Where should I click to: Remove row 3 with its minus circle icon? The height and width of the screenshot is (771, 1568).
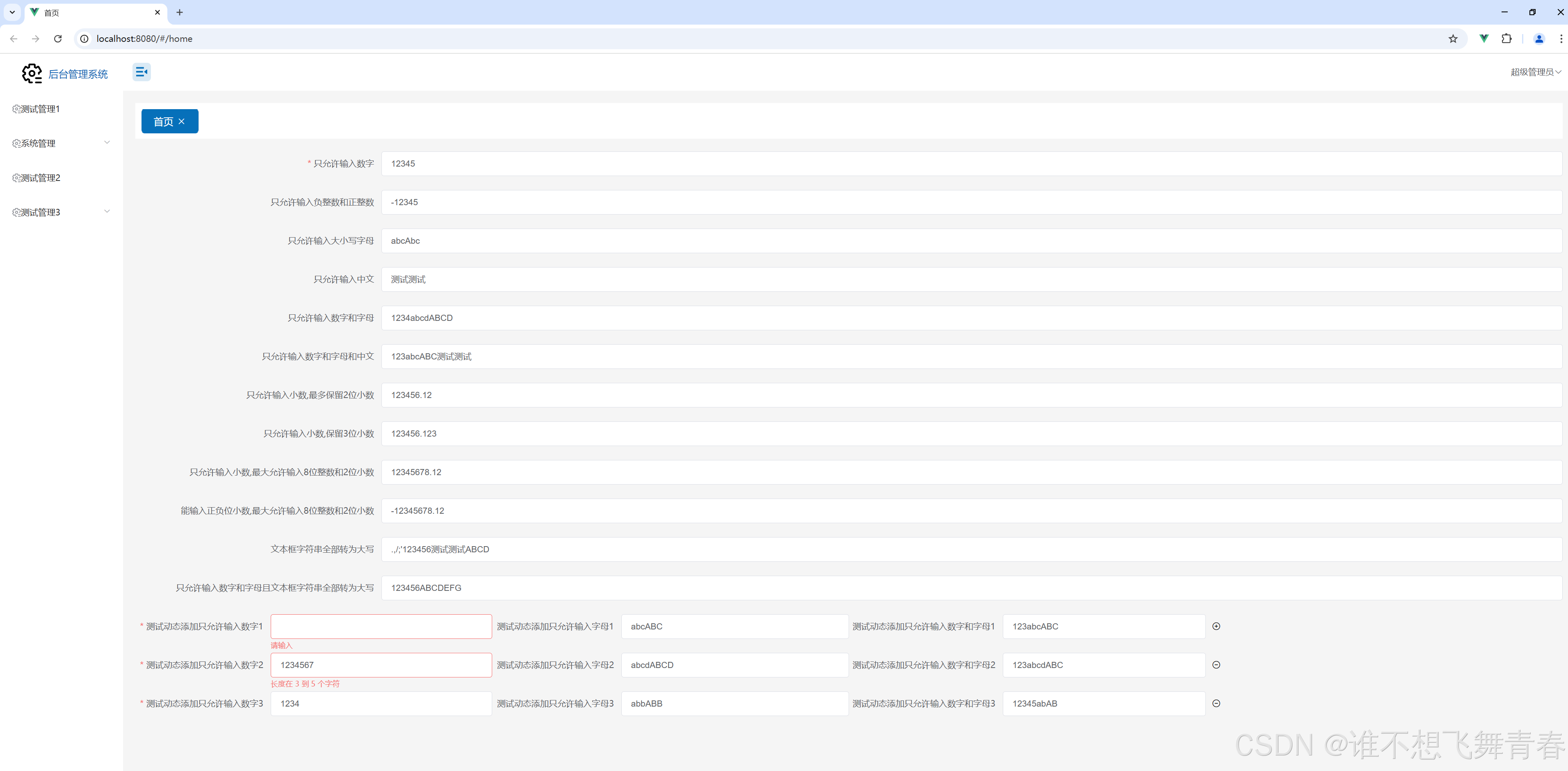pos(1216,703)
